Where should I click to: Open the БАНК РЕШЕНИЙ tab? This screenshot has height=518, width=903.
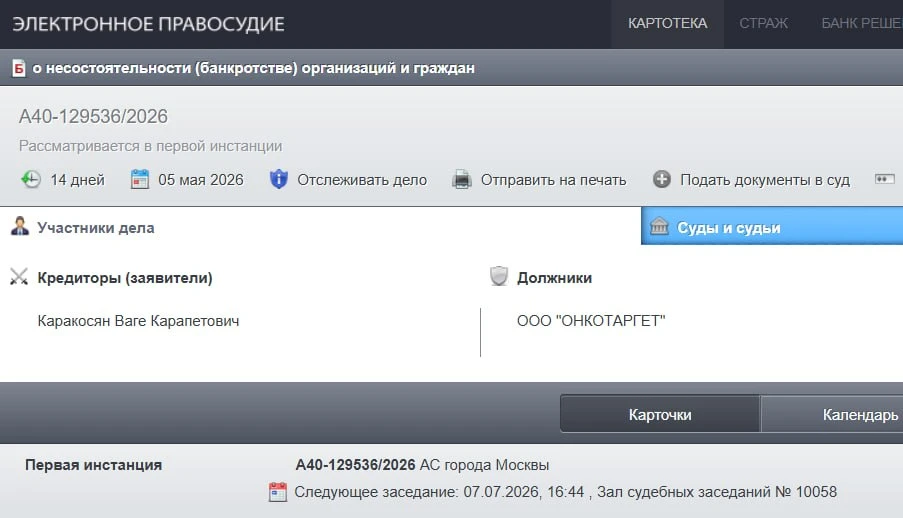pyautogui.click(x=862, y=24)
